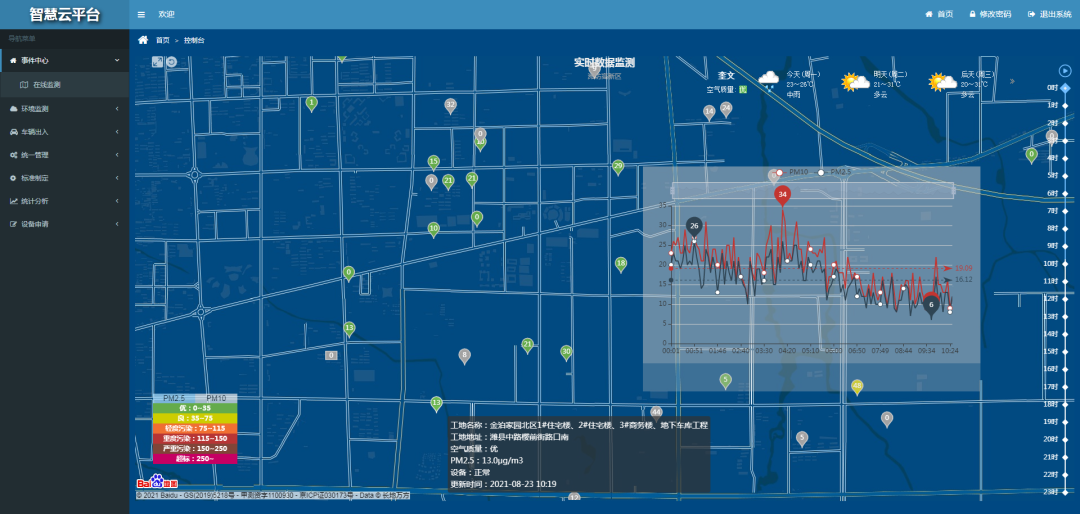Viewport: 1080px width, 514px height.
Task: Toggle the PM2.5 chart legend series
Action: [x=835, y=172]
